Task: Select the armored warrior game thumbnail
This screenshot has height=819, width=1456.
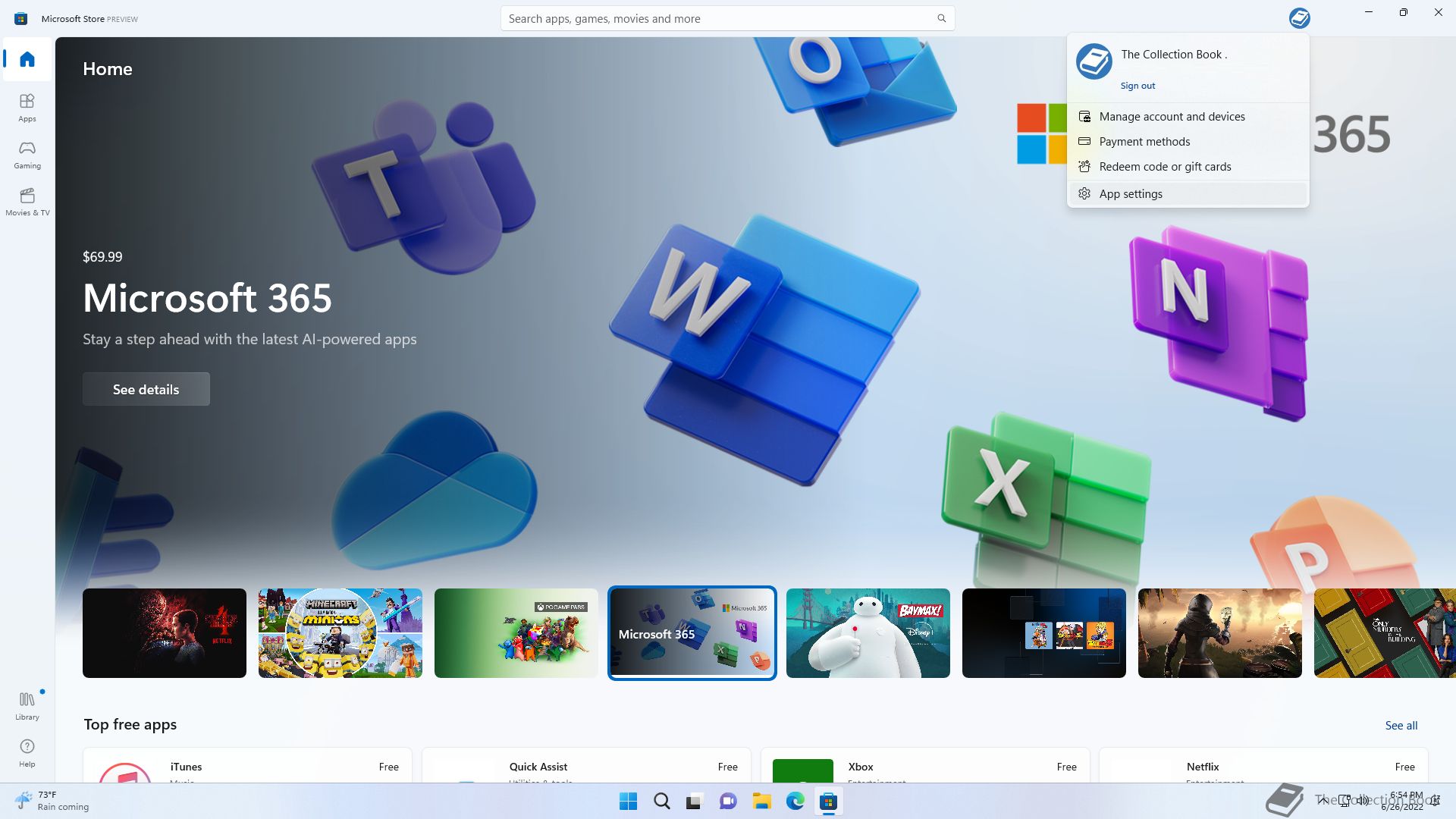Action: 1220,633
